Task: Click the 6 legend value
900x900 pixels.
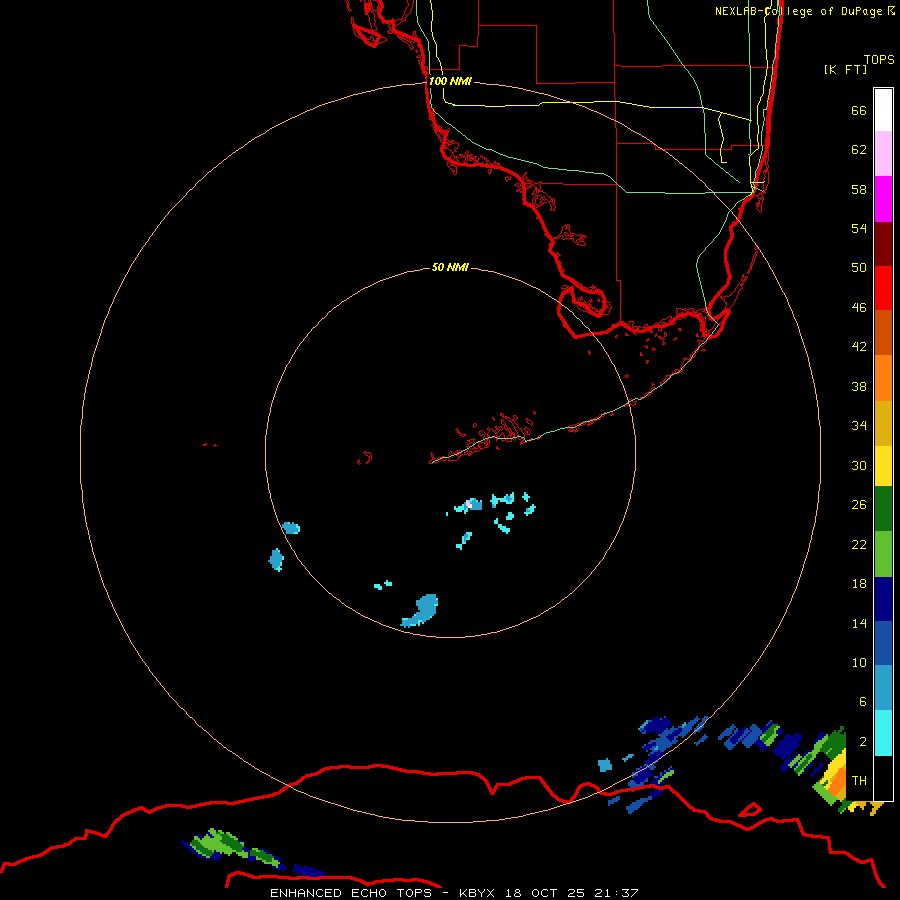Action: (863, 701)
